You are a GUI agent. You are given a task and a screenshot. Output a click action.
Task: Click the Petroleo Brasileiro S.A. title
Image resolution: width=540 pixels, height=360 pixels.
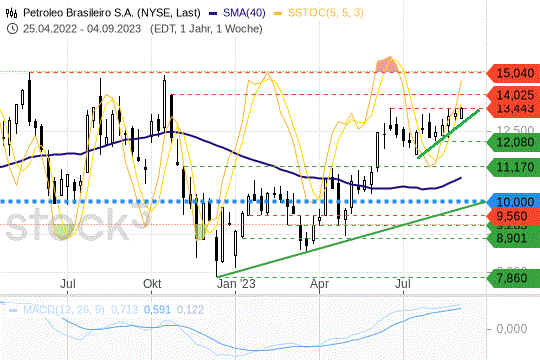(112, 13)
